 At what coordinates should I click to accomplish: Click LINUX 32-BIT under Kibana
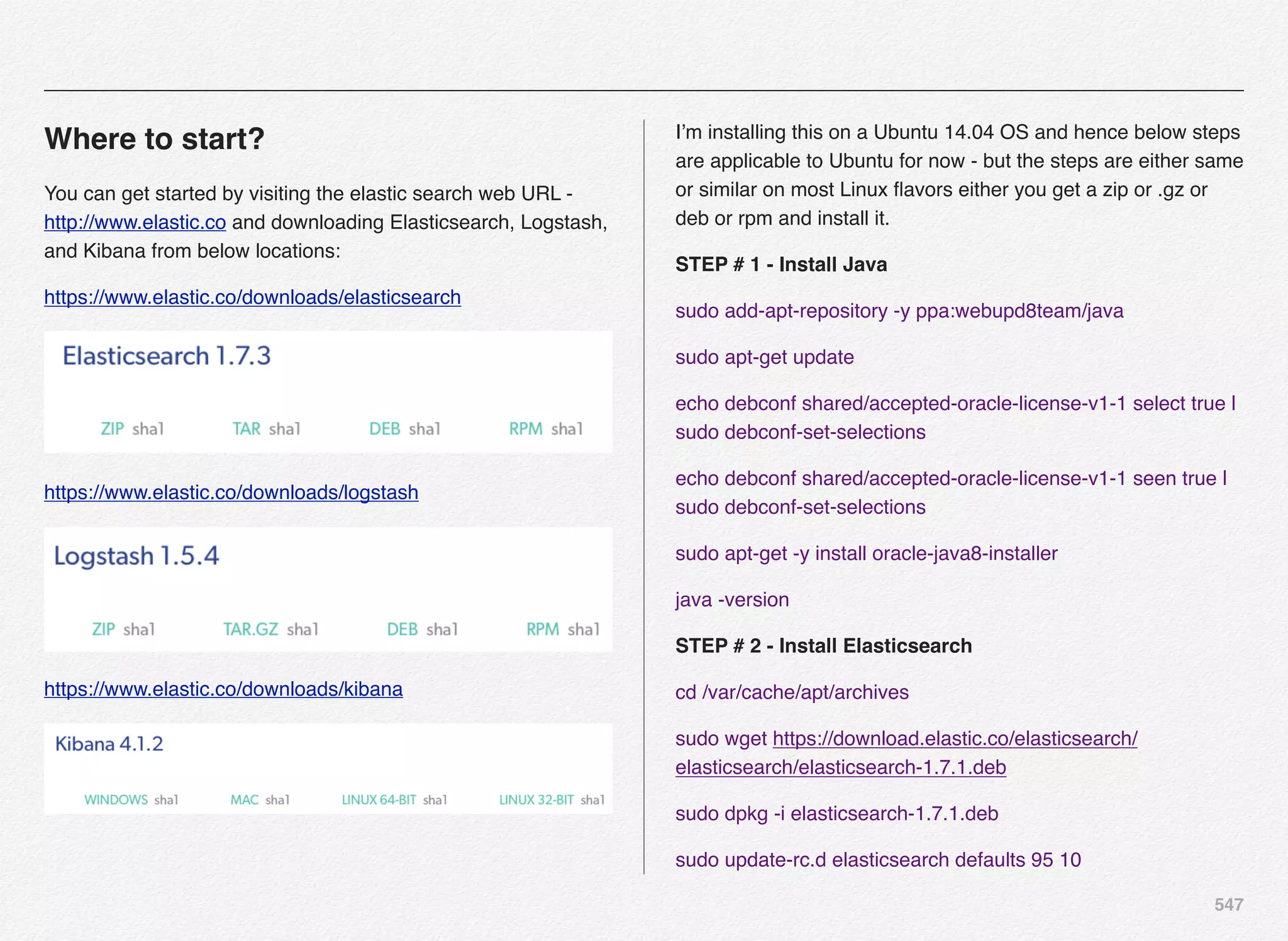pyautogui.click(x=536, y=800)
